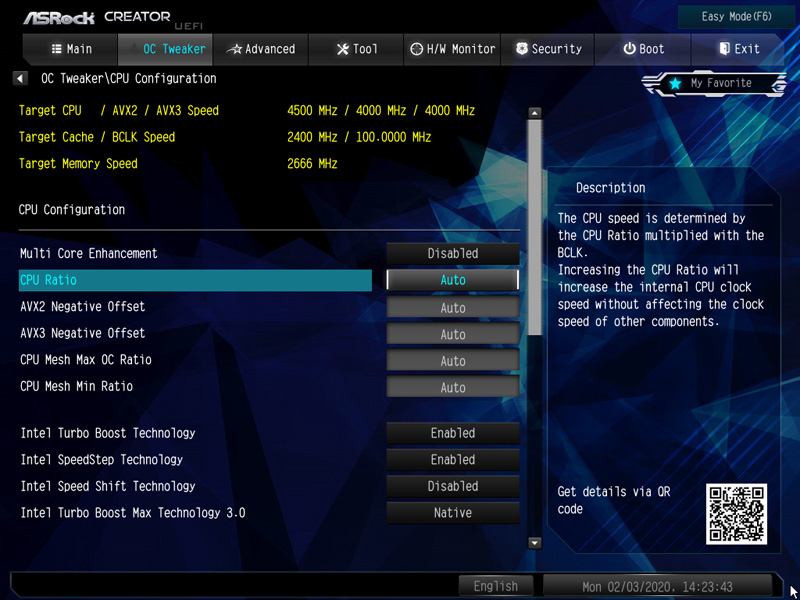This screenshot has height=600, width=800.
Task: Select the CPU Ratio row label
Action: click(x=48, y=280)
